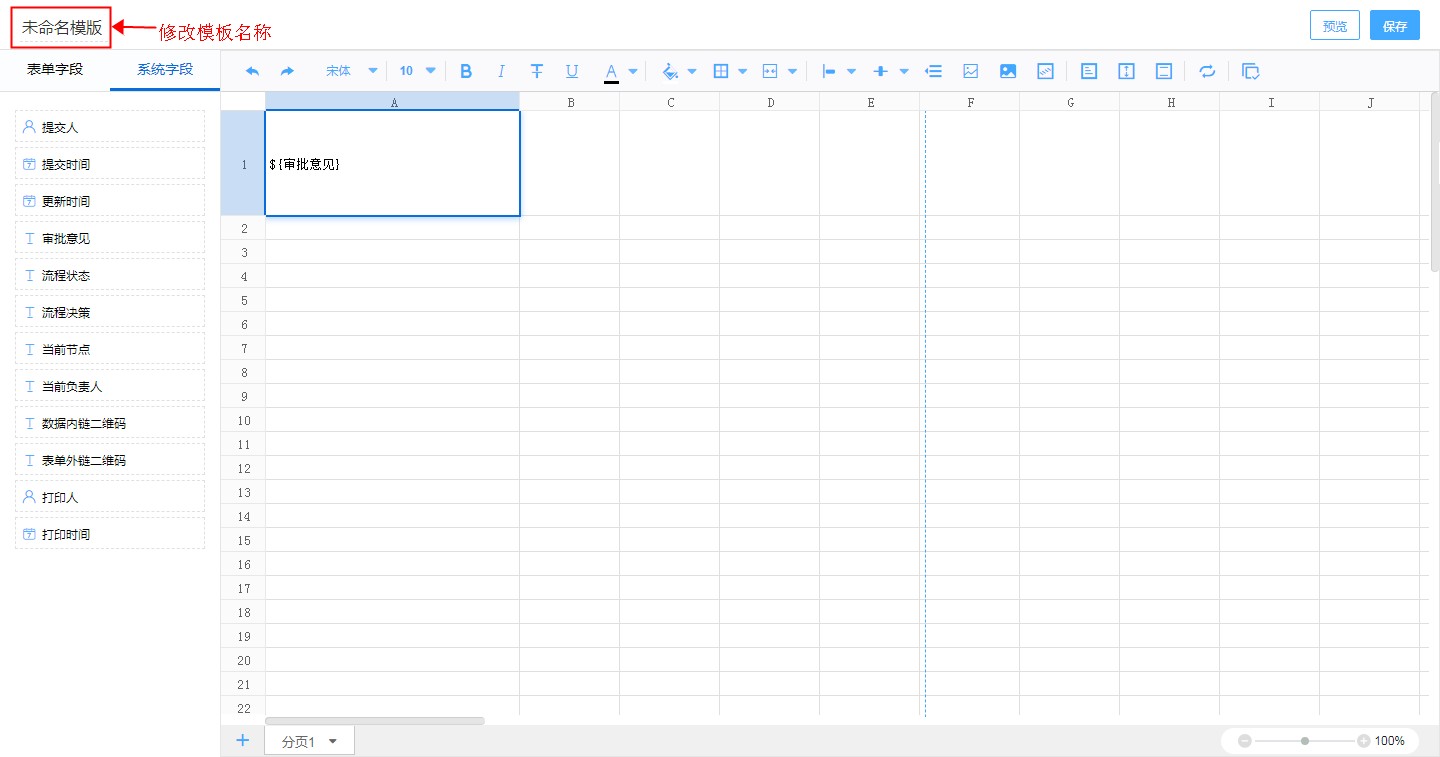Screen dimensions: 1440x757
Task: Click the merge cells icon
Action: (x=770, y=71)
